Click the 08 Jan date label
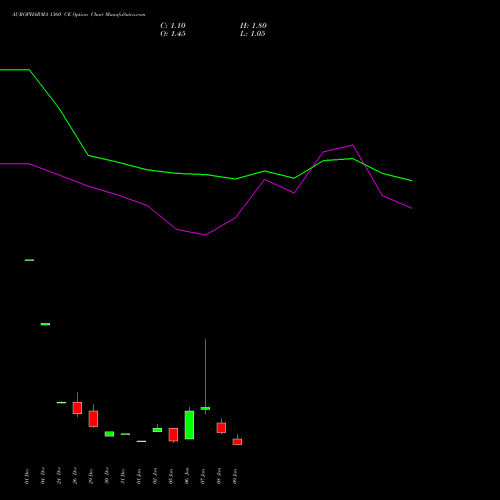The width and height of the screenshot is (500, 500). 219,476
